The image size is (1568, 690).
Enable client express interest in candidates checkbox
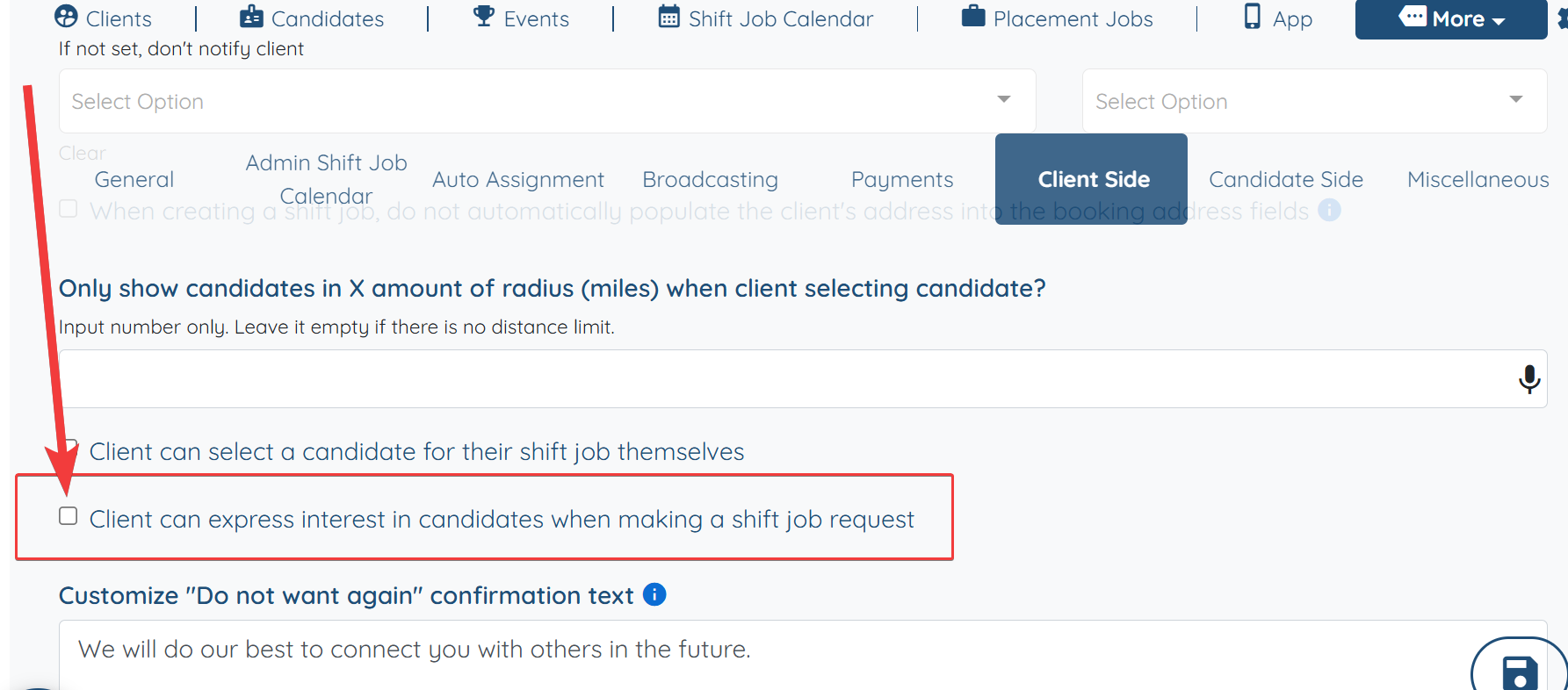[69, 516]
